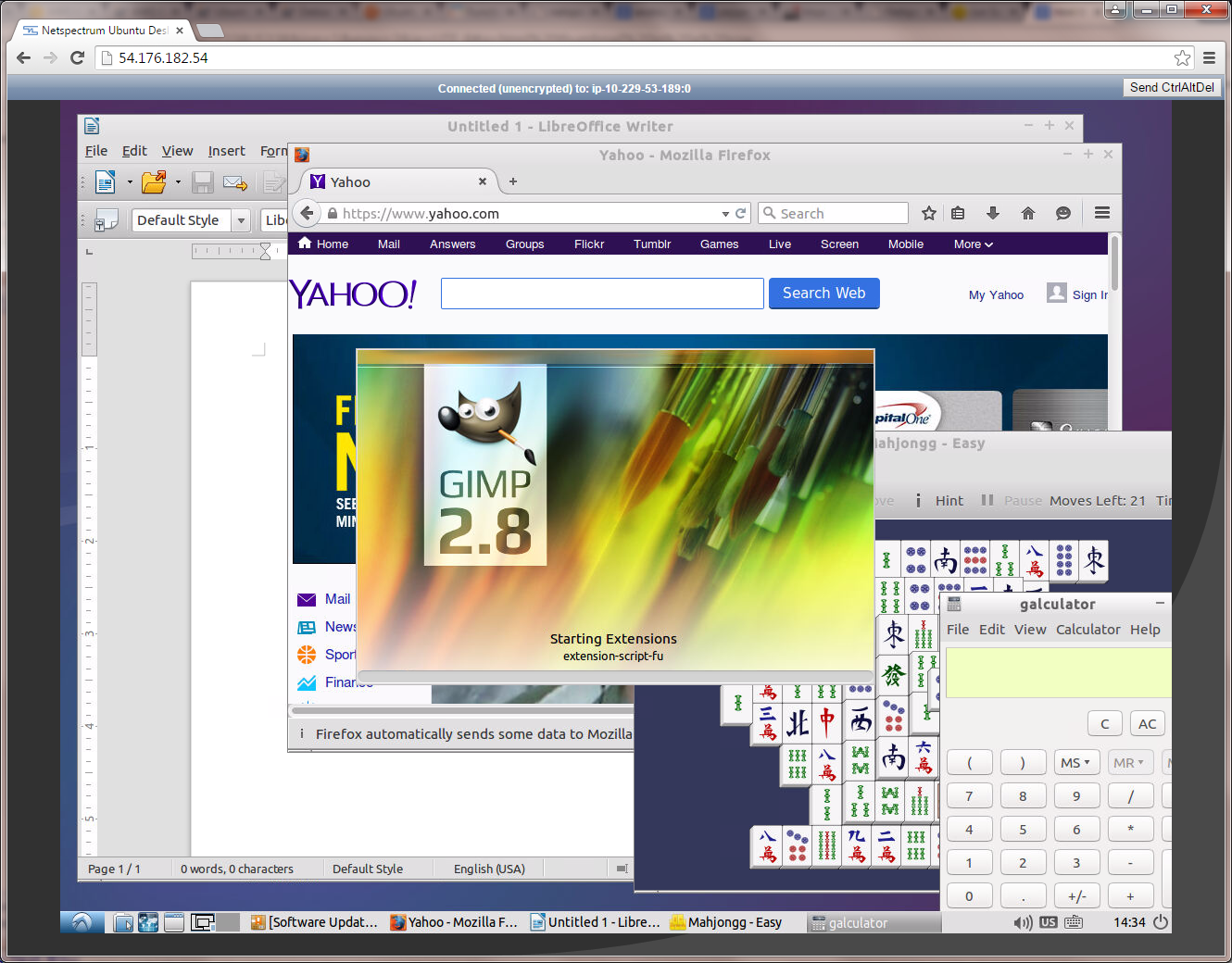The height and width of the screenshot is (963, 1232).
Task: Click the plus/minus sign key in galculator
Action: click(1076, 896)
